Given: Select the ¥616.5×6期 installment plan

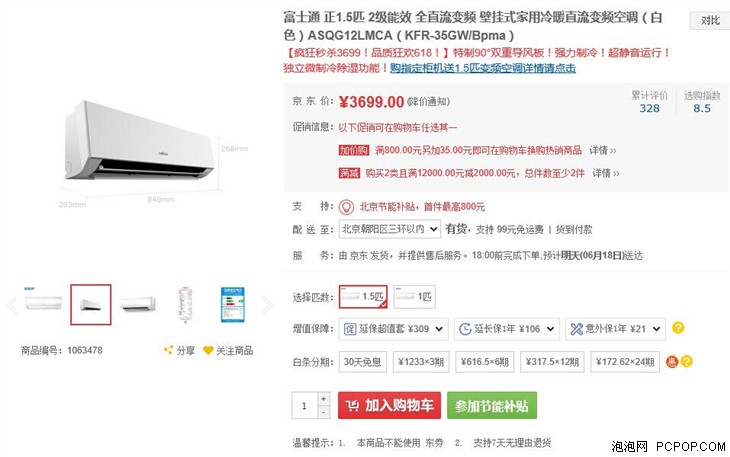Looking at the screenshot, I should [484, 362].
